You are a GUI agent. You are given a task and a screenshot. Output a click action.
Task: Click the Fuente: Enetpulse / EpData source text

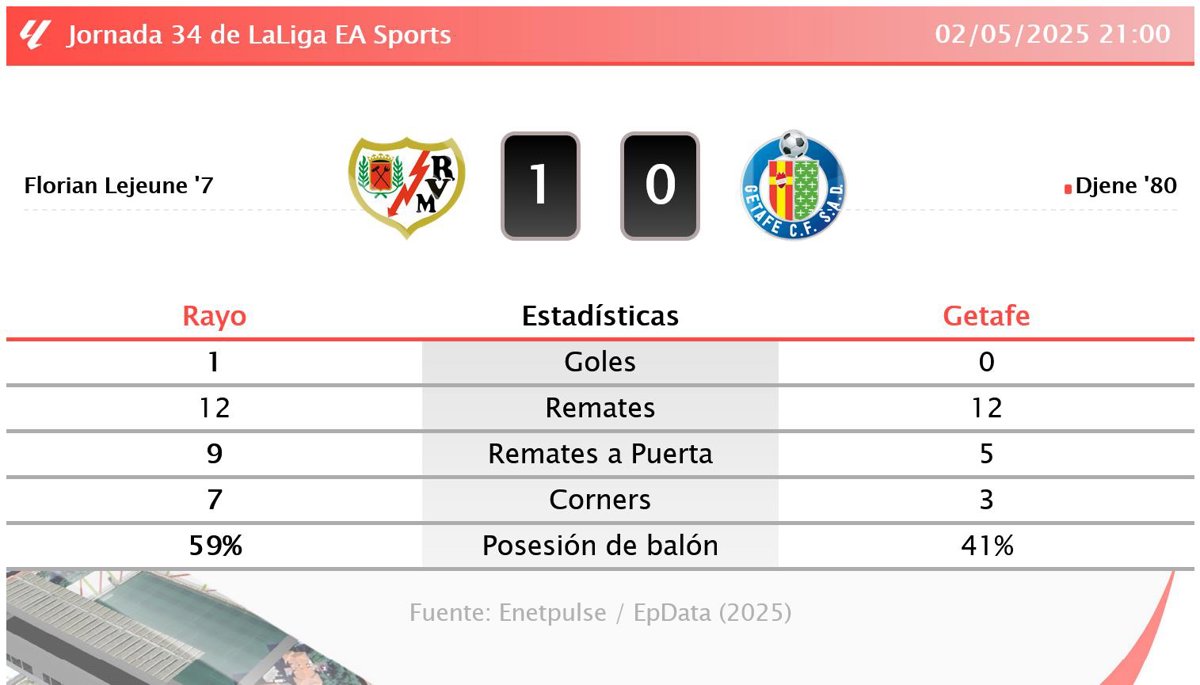pyautogui.click(x=600, y=613)
